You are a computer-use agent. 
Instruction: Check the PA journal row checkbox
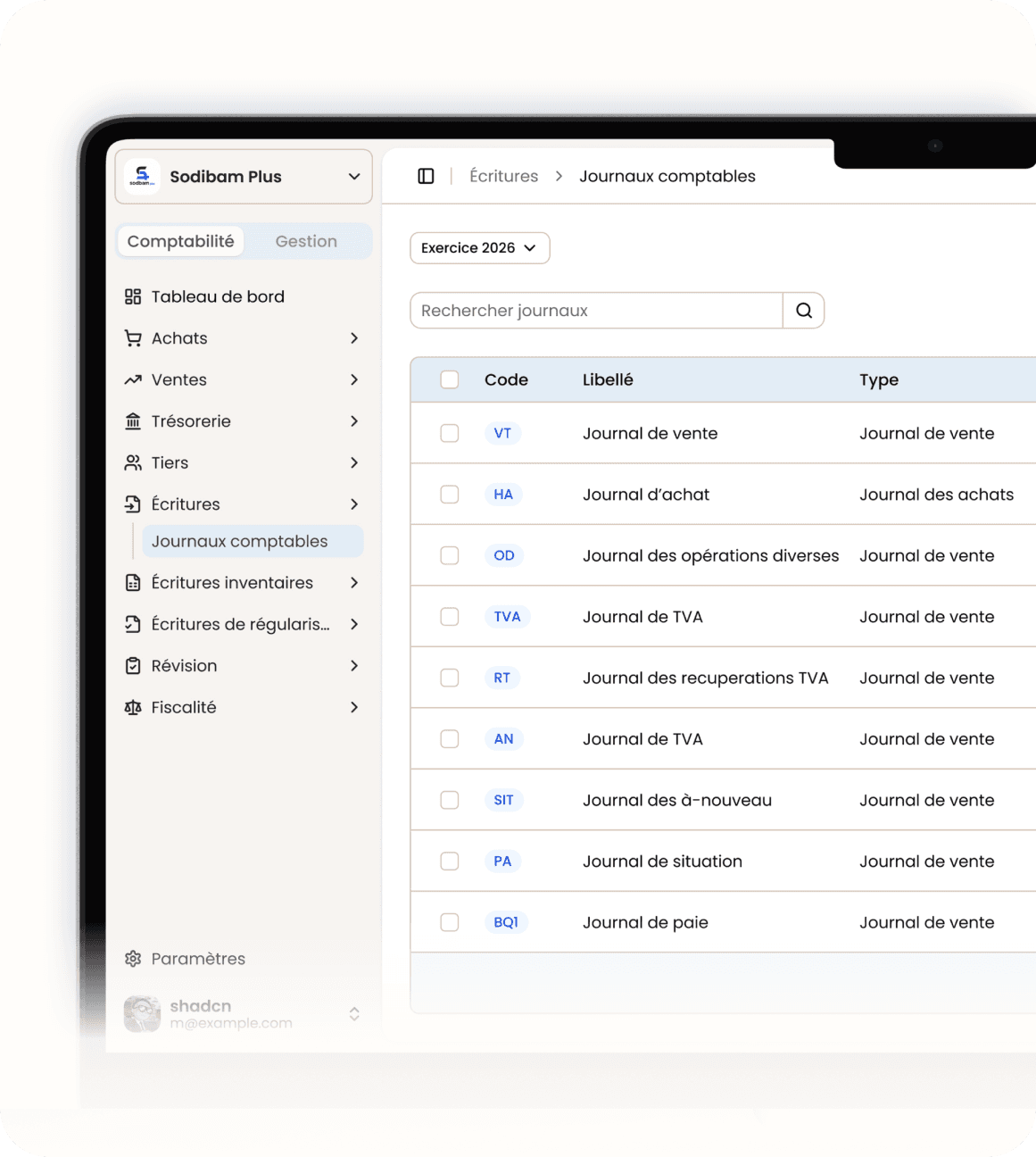[450, 862]
